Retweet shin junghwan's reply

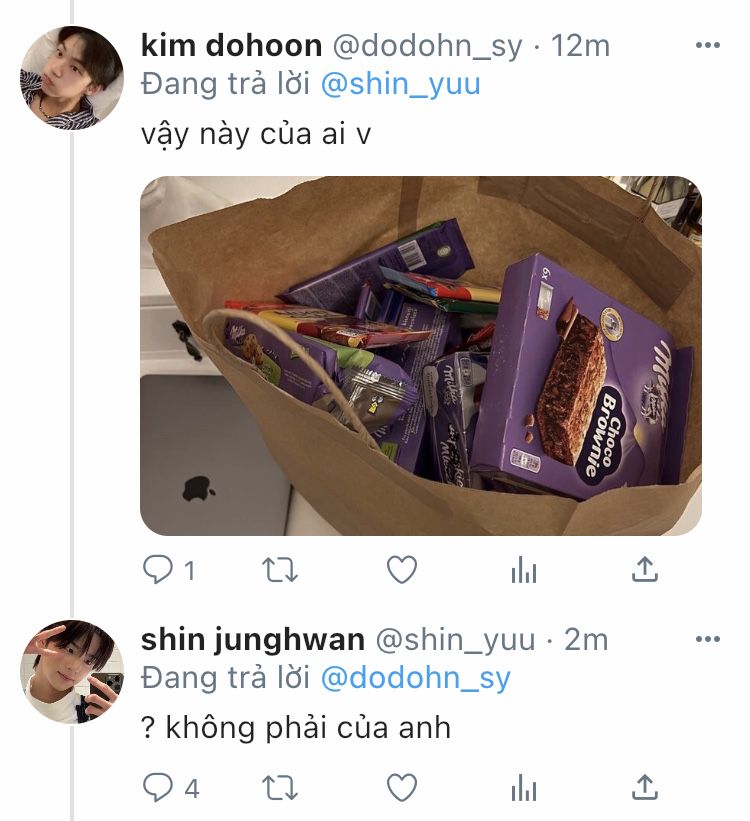coord(280,788)
